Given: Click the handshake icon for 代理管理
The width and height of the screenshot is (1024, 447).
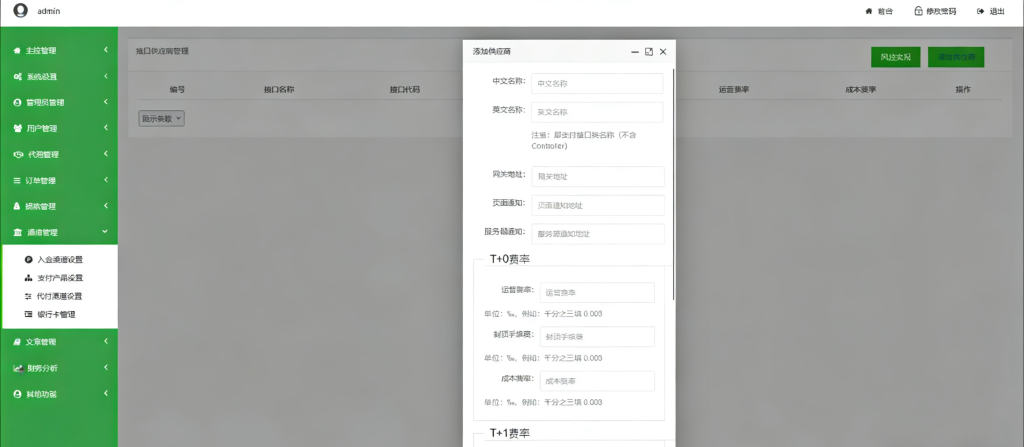Looking at the screenshot, I should tap(18, 154).
